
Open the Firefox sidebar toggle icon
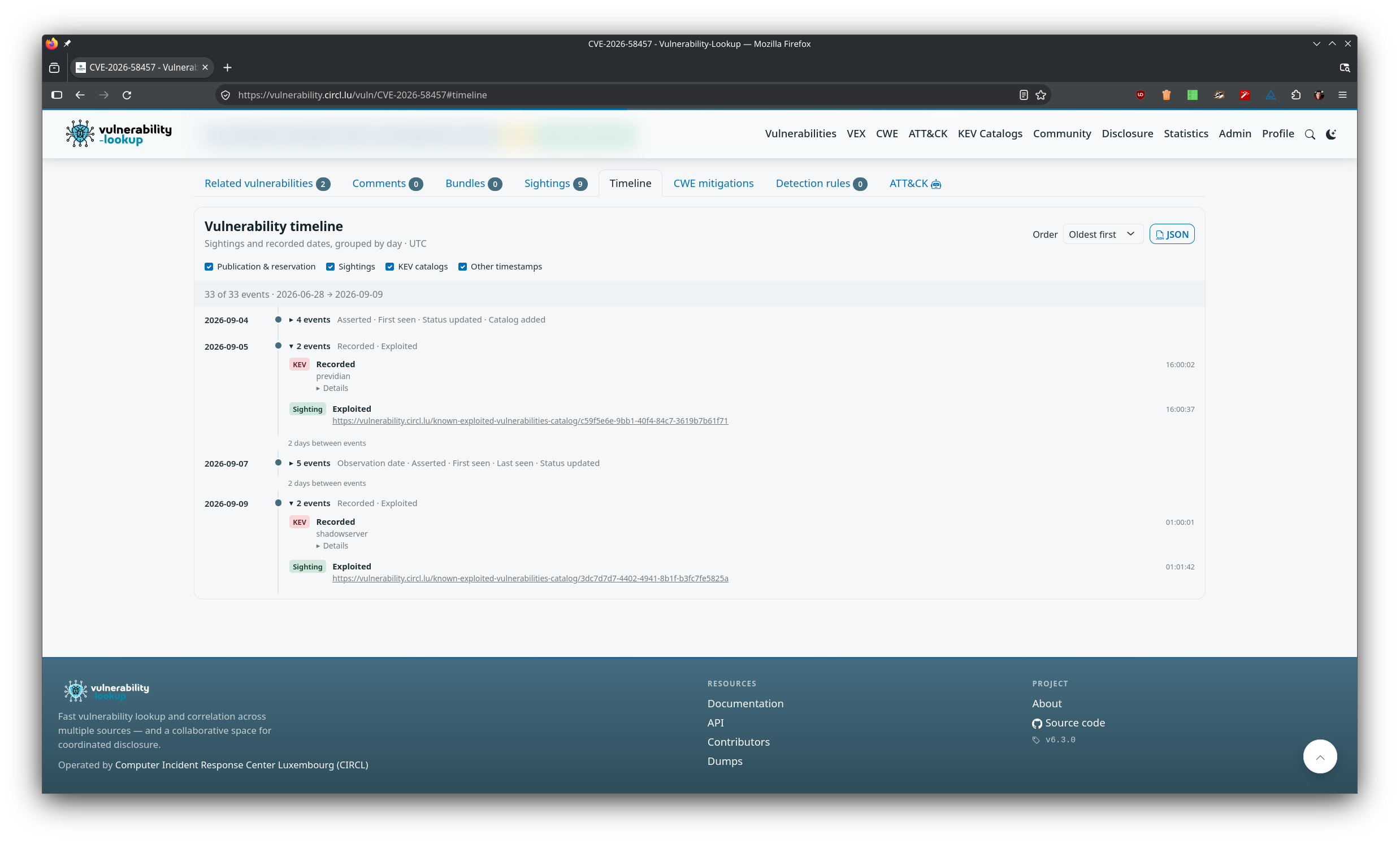[x=57, y=95]
